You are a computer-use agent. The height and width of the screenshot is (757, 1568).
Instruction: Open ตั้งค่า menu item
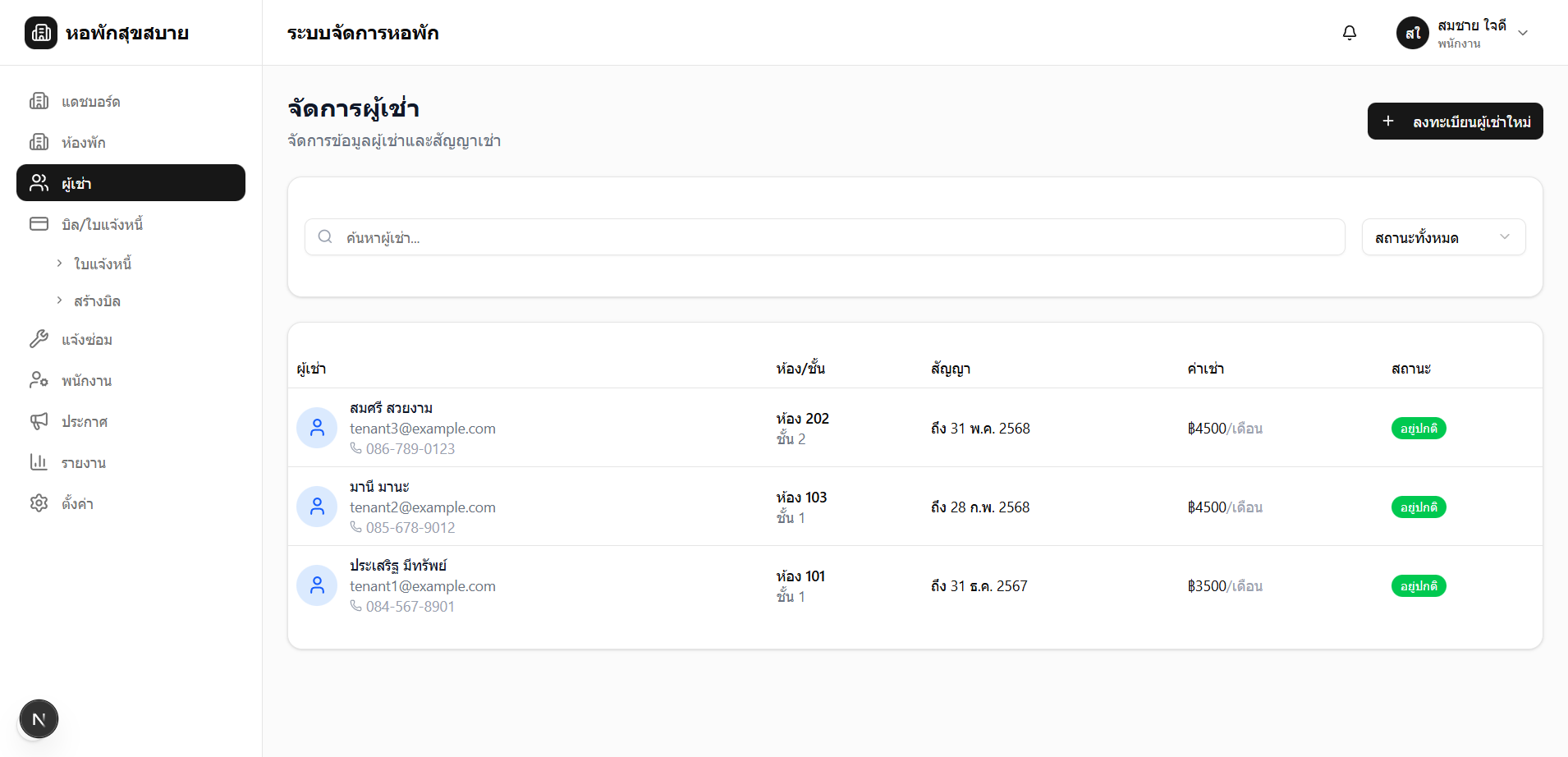point(131,503)
